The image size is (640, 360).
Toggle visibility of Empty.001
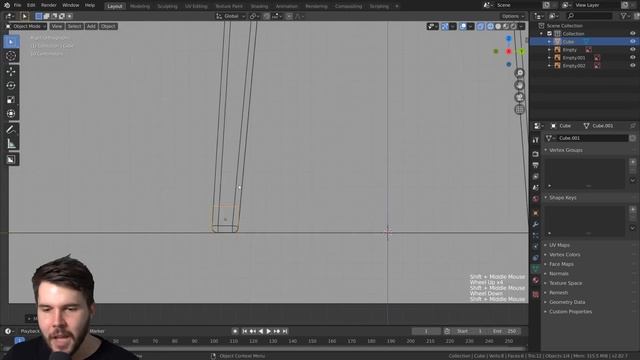coord(632,58)
